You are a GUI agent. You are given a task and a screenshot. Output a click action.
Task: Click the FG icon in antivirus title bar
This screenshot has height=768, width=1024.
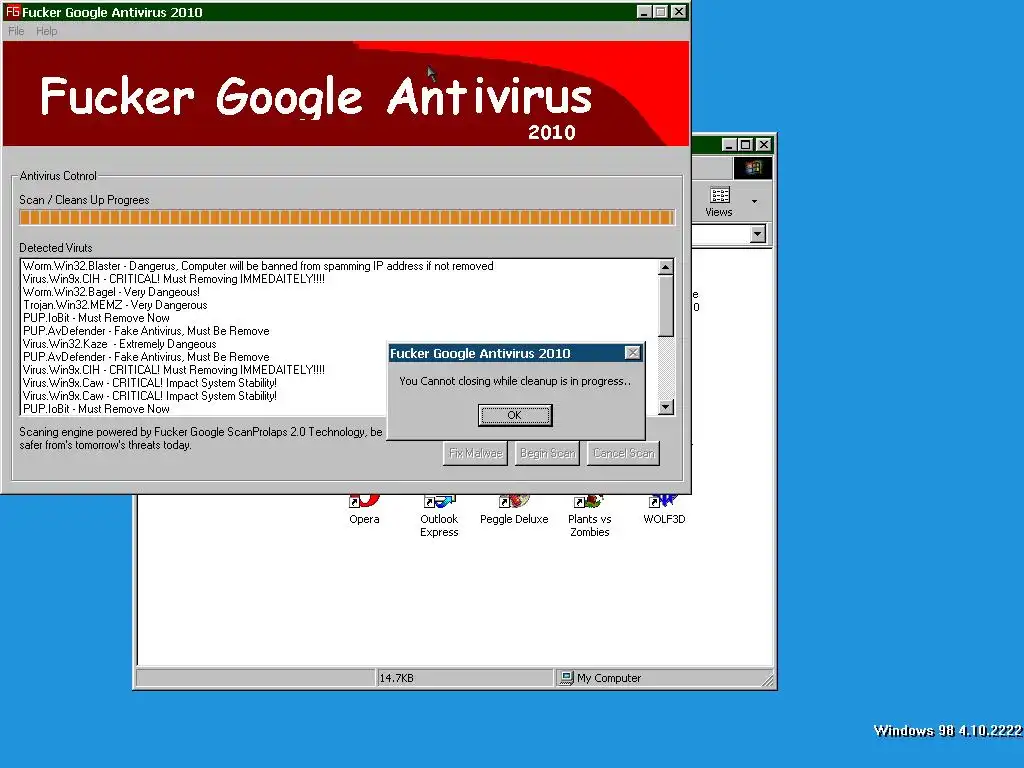12,11
